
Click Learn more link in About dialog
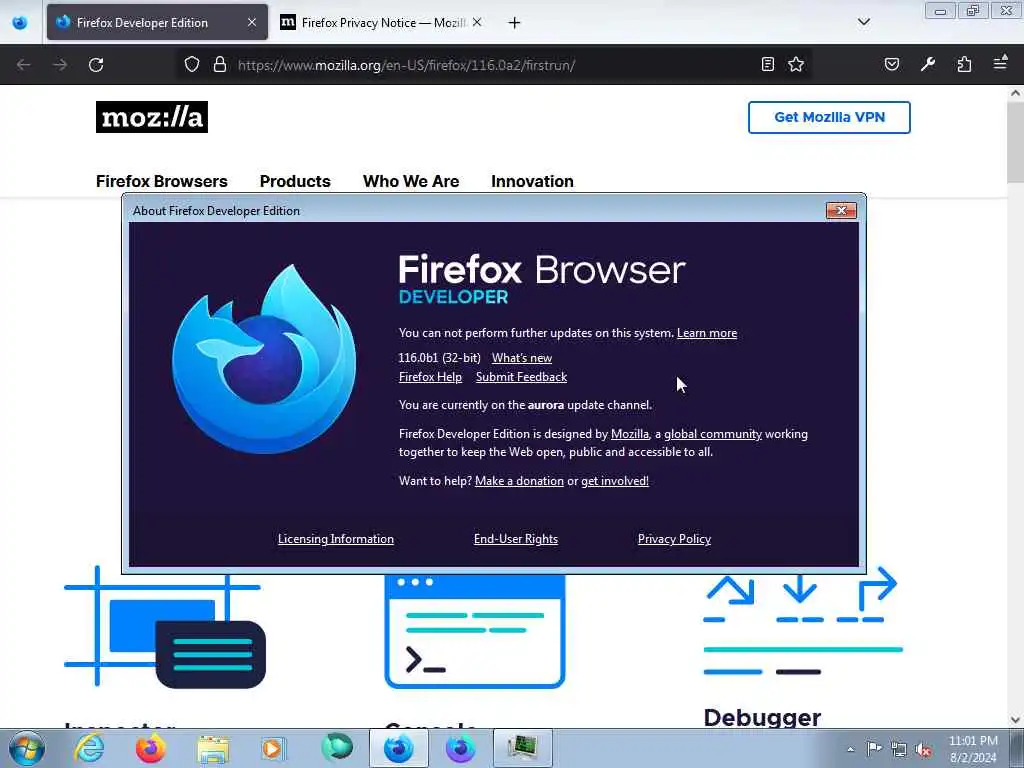tap(707, 333)
